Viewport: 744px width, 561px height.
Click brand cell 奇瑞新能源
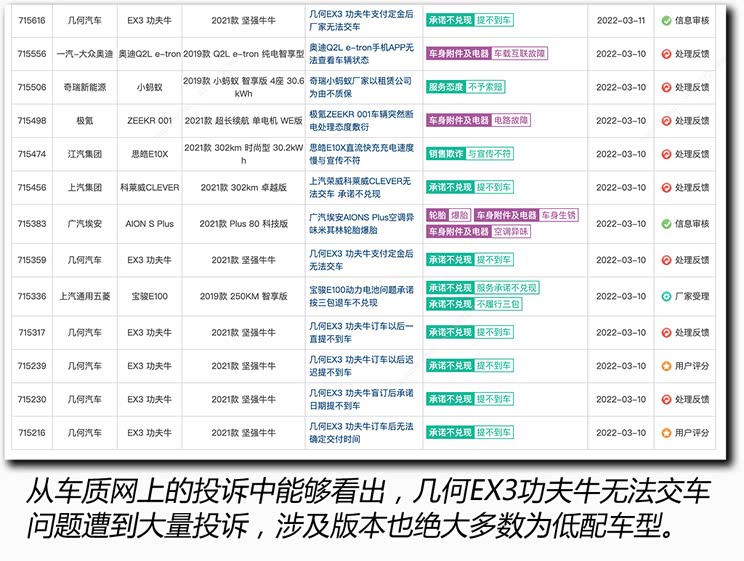pyautogui.click(x=85, y=87)
